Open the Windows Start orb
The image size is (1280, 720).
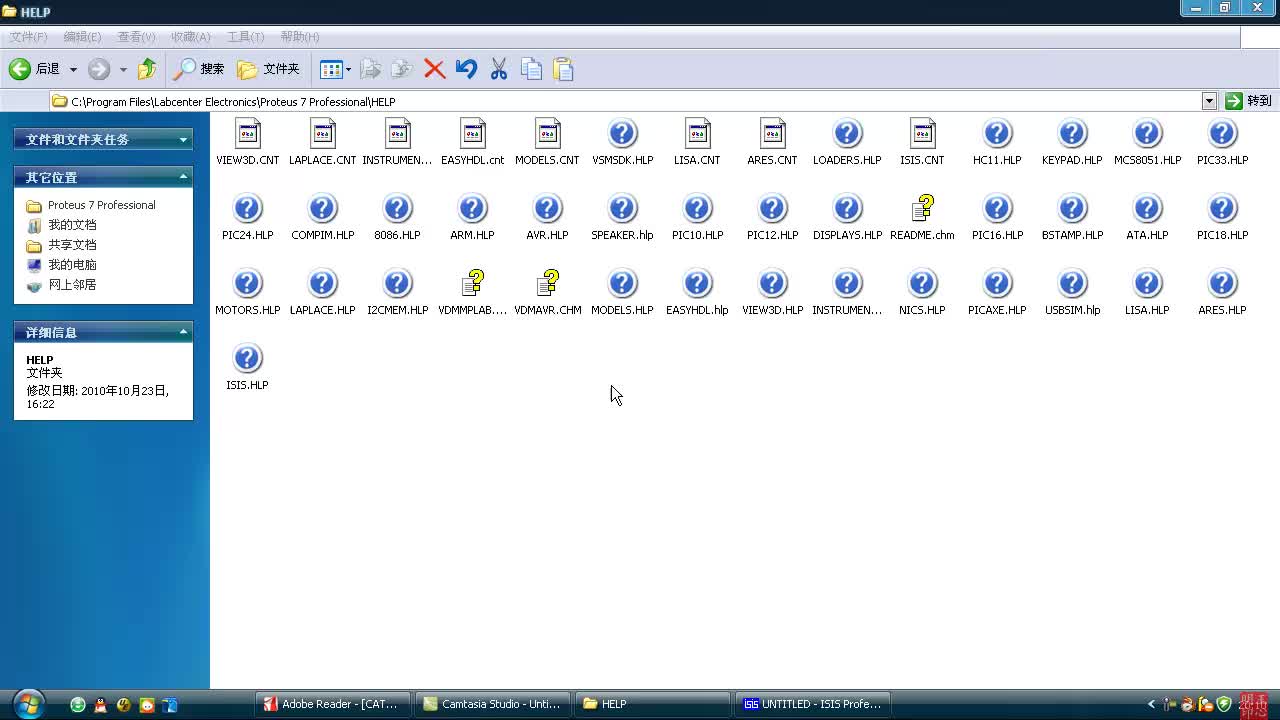point(28,704)
